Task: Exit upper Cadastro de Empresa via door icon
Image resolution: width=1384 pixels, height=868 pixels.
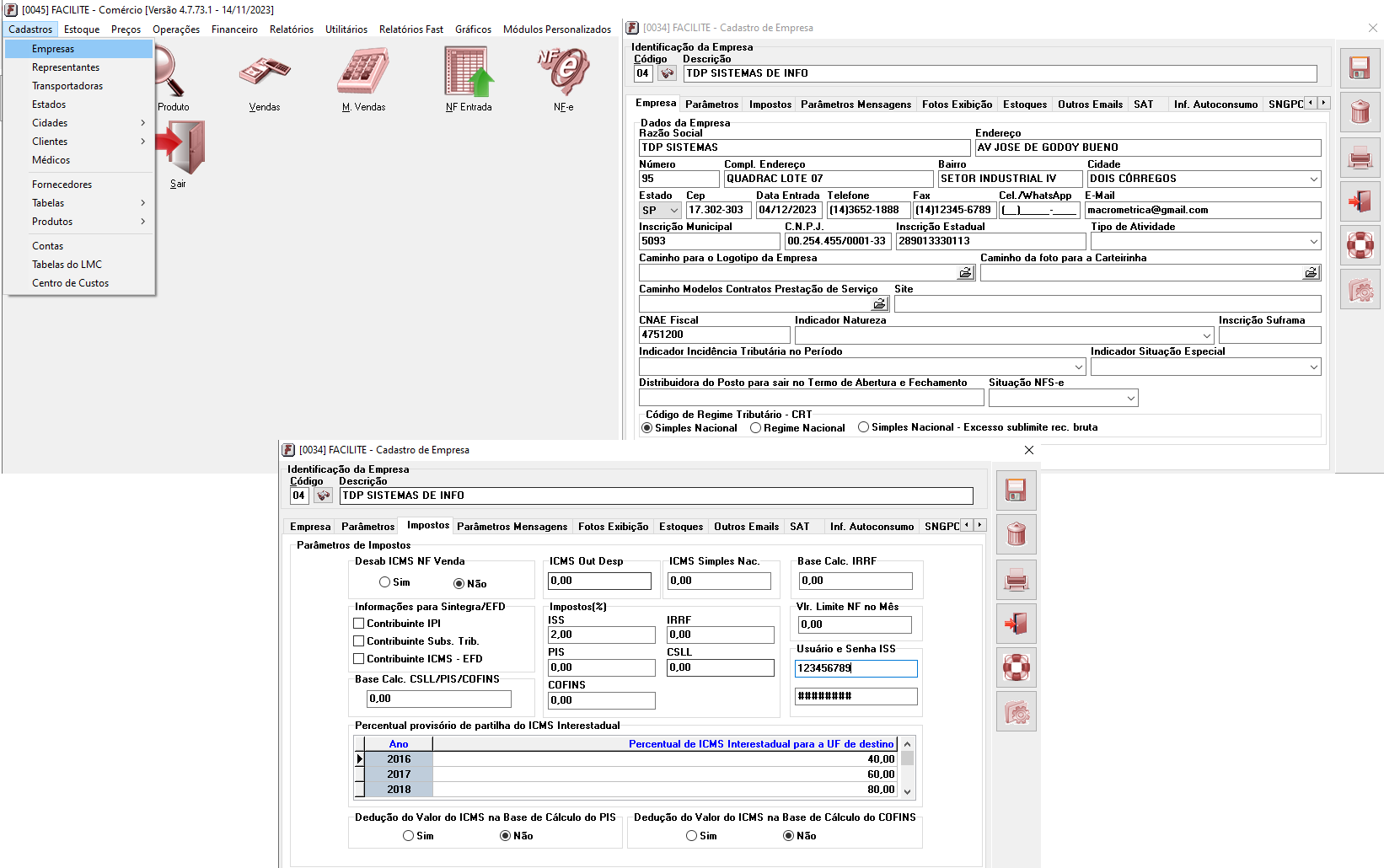Action: [1360, 201]
